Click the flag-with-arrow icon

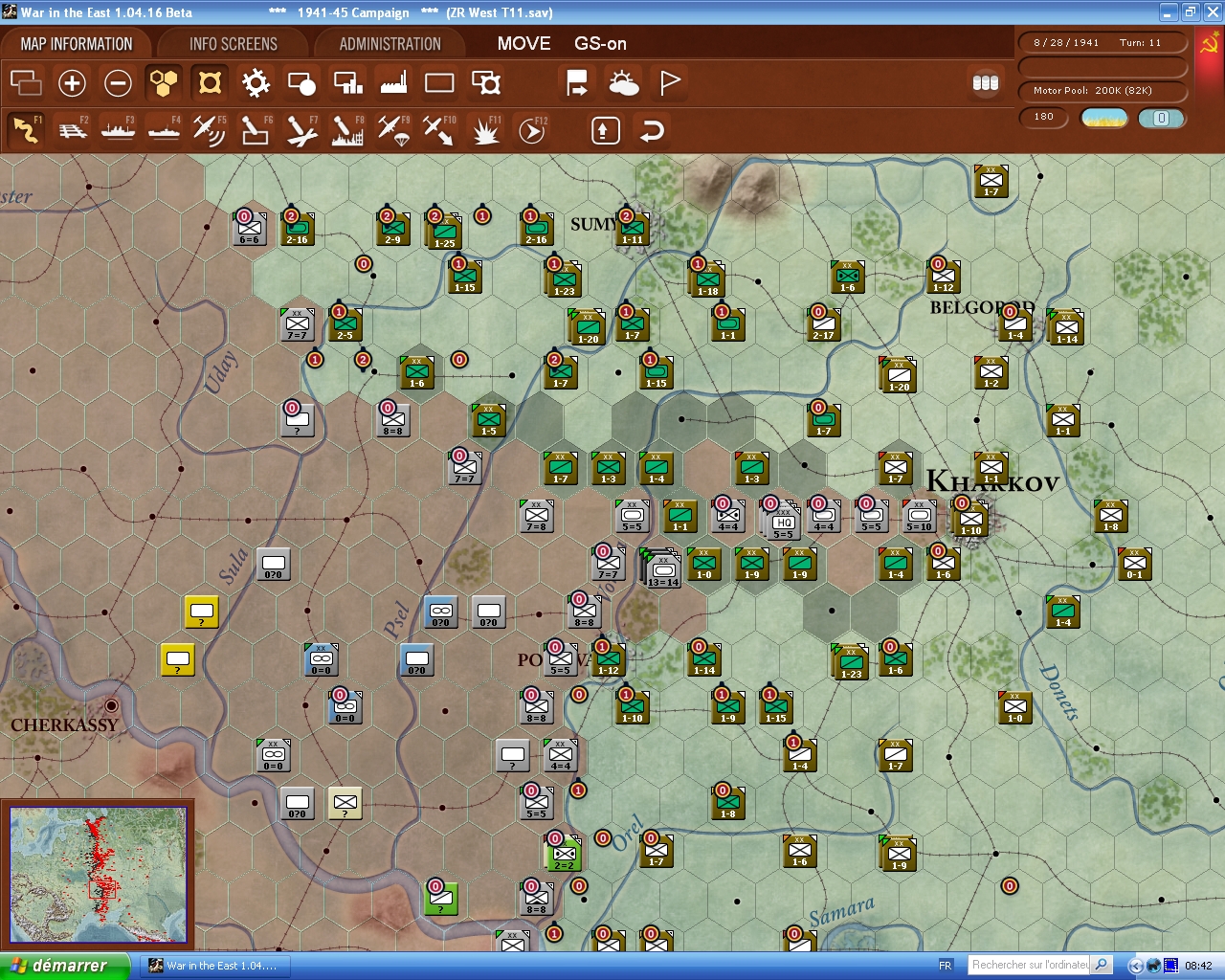pyautogui.click(x=577, y=83)
